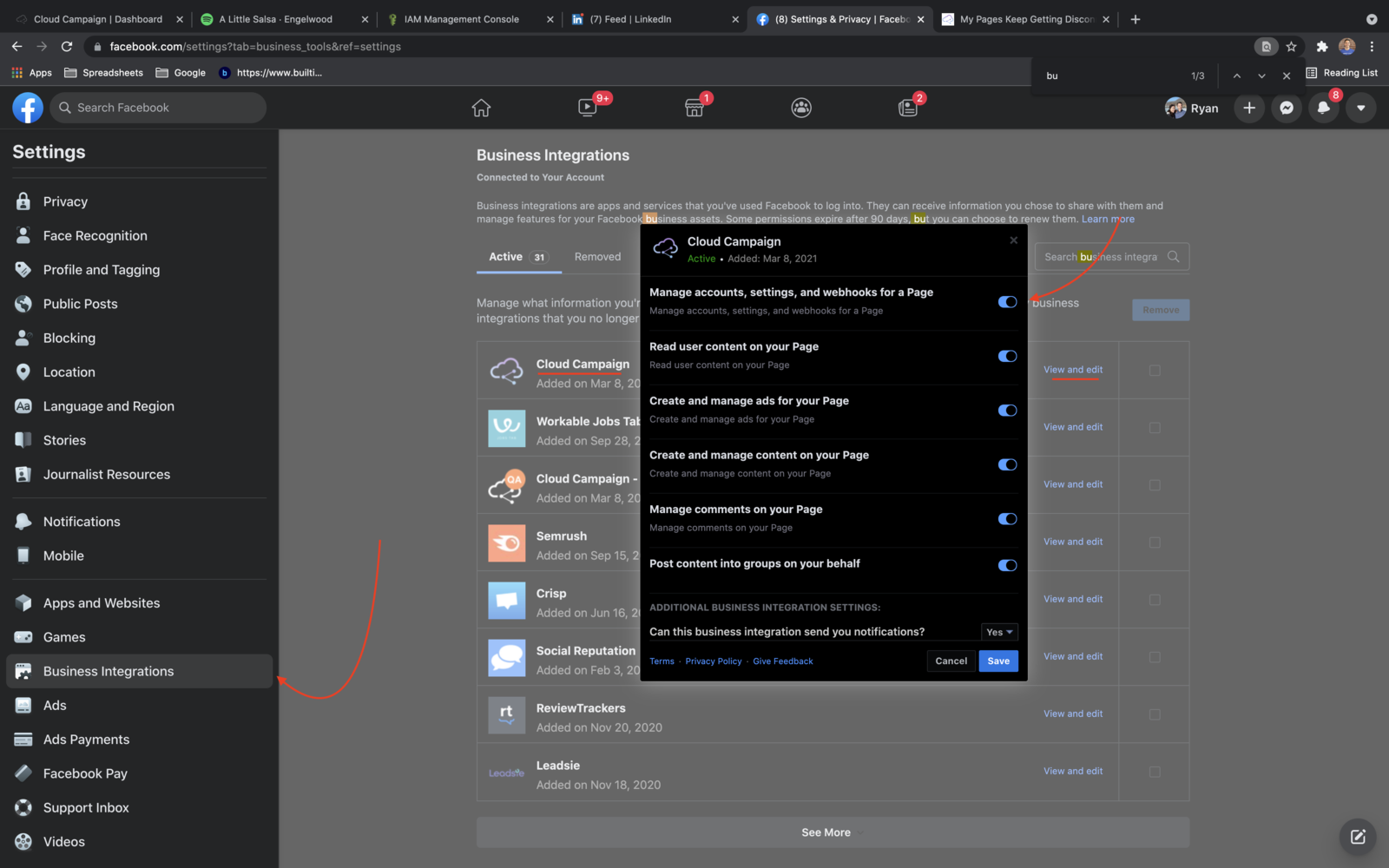Click the new message compose icon
This screenshot has width=1389, height=868.
1358,837
